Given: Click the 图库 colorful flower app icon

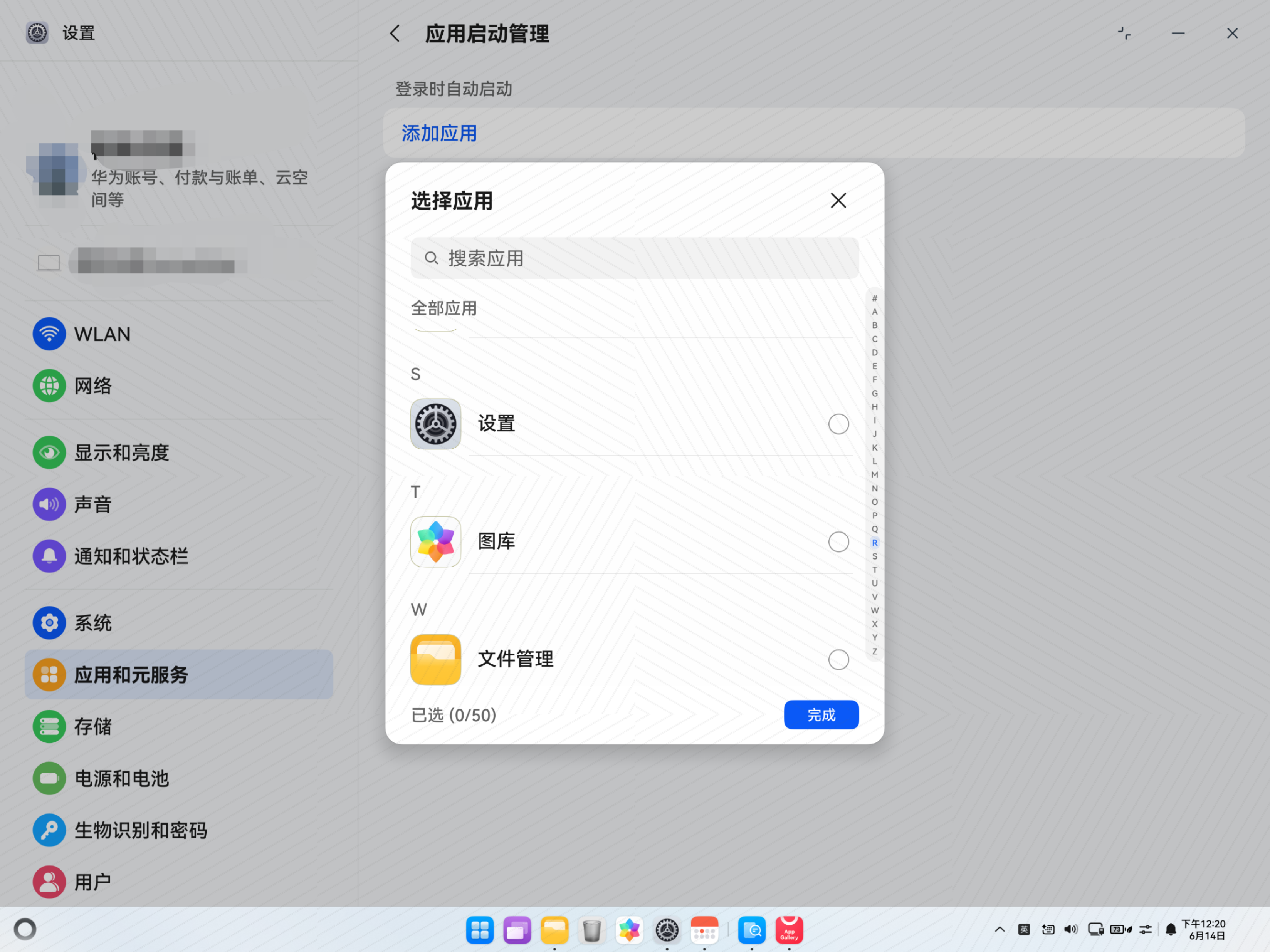Looking at the screenshot, I should 435,542.
